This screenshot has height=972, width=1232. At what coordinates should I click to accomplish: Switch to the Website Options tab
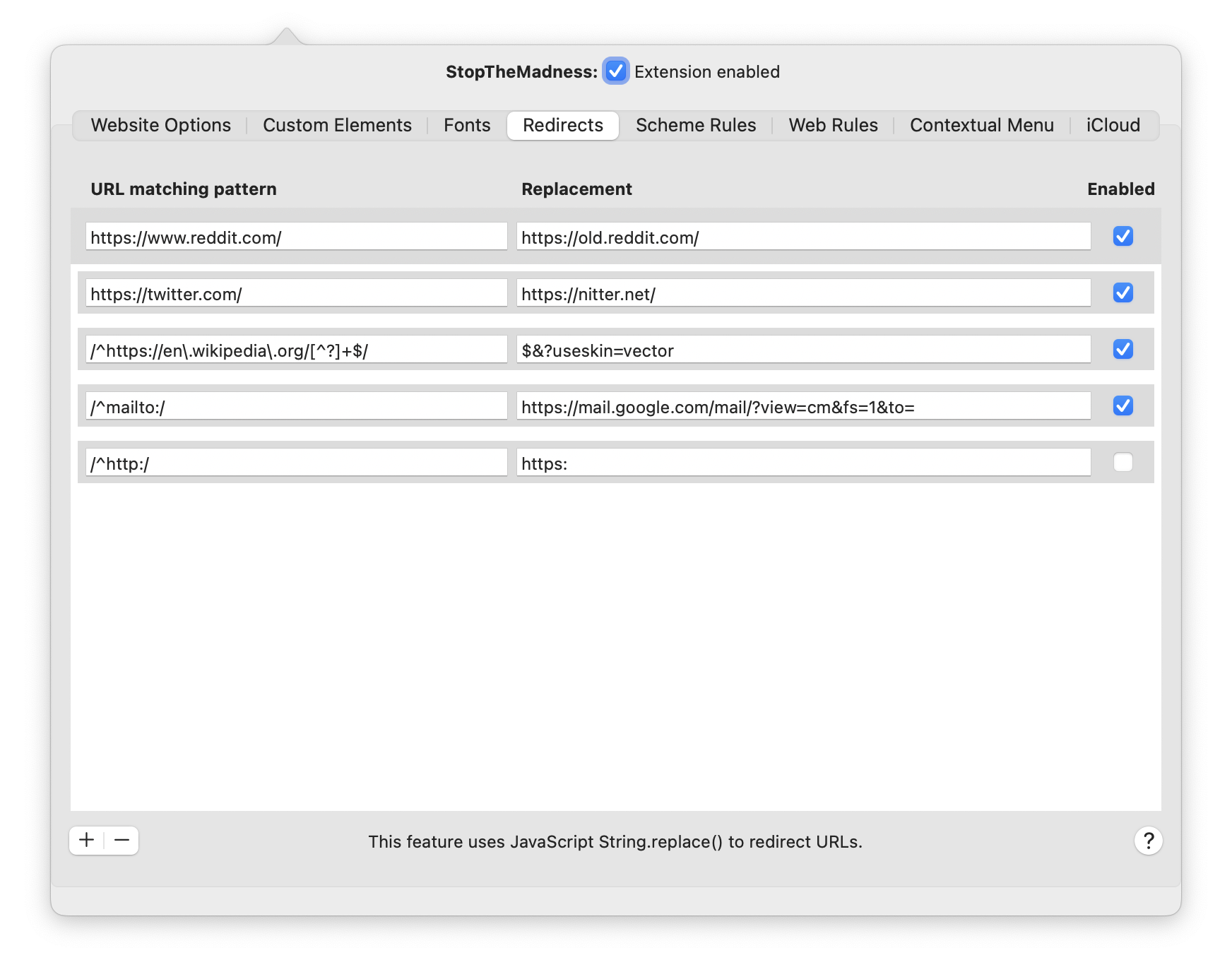pyautogui.click(x=161, y=125)
